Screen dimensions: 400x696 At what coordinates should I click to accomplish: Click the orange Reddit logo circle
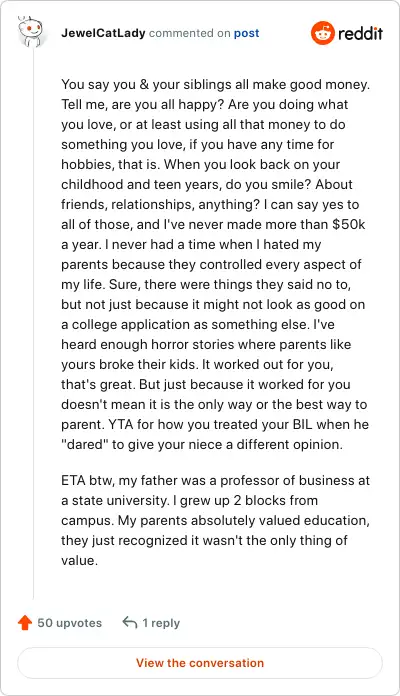[322, 33]
